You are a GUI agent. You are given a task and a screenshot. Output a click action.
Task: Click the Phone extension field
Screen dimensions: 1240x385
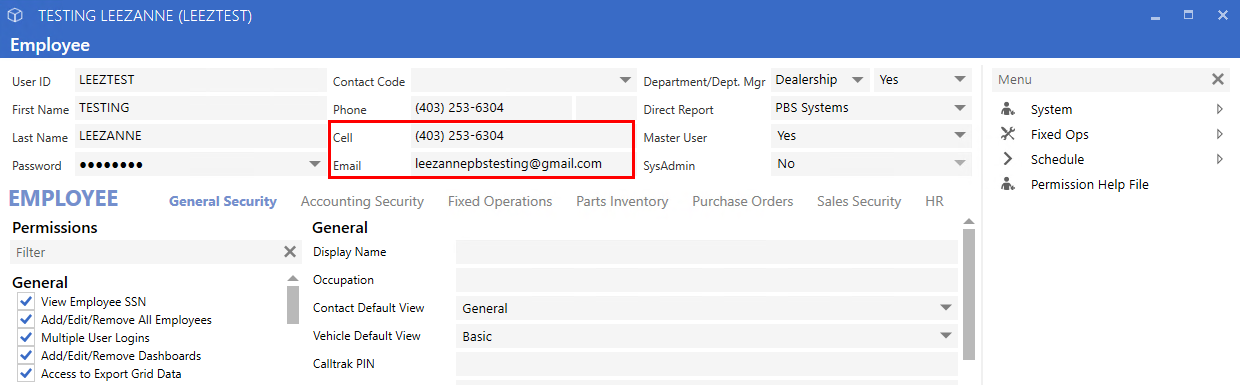[x=605, y=108]
